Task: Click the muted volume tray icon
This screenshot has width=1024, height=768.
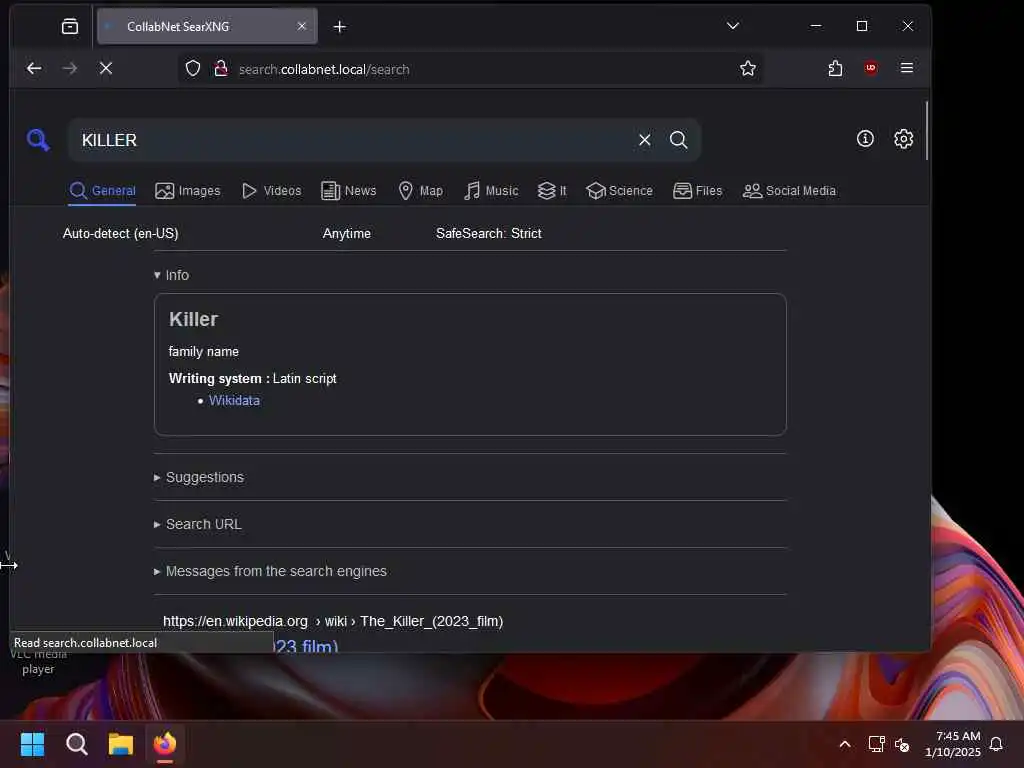Action: (902, 744)
